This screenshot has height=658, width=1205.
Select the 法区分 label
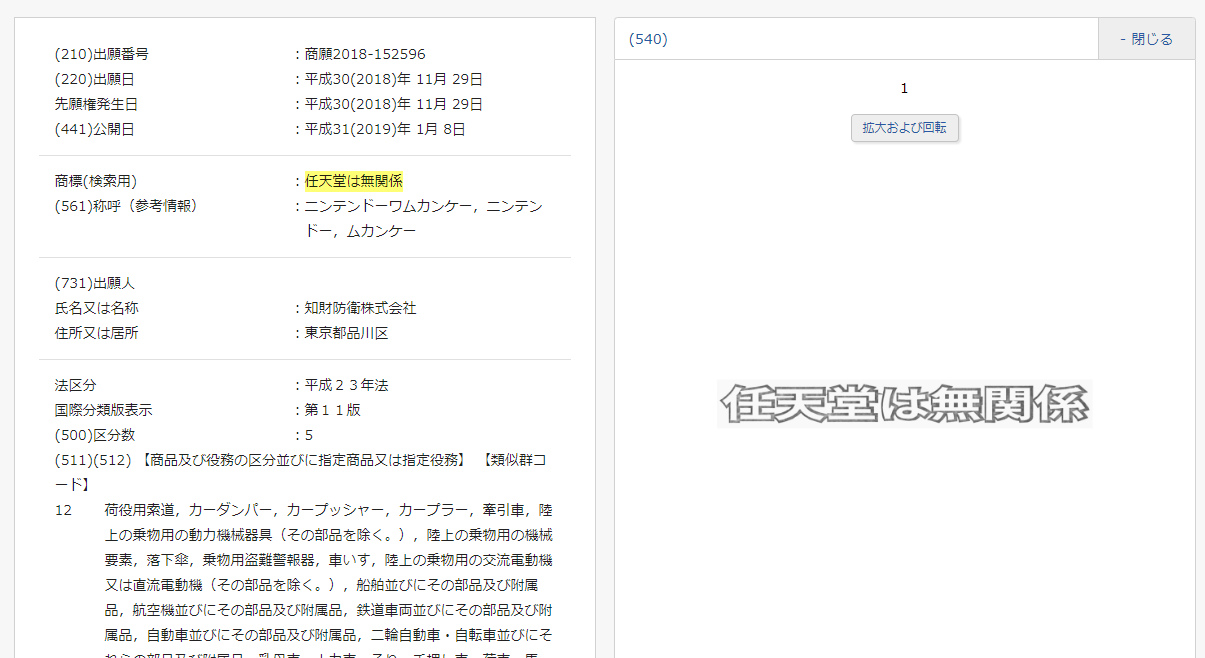[x=76, y=385]
